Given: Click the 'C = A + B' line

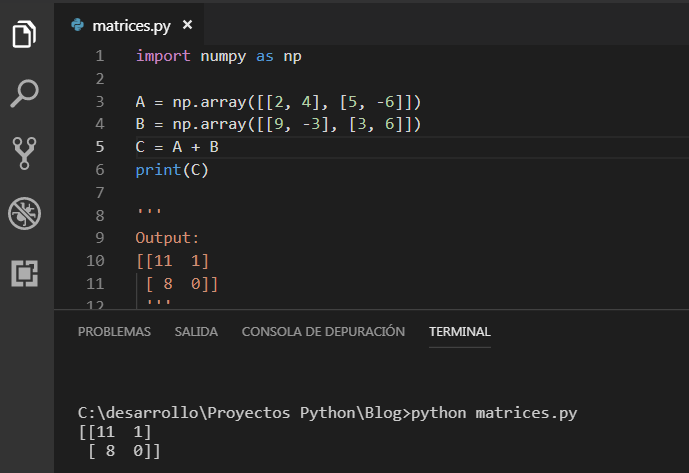Looking at the screenshot, I should click(x=177, y=147).
